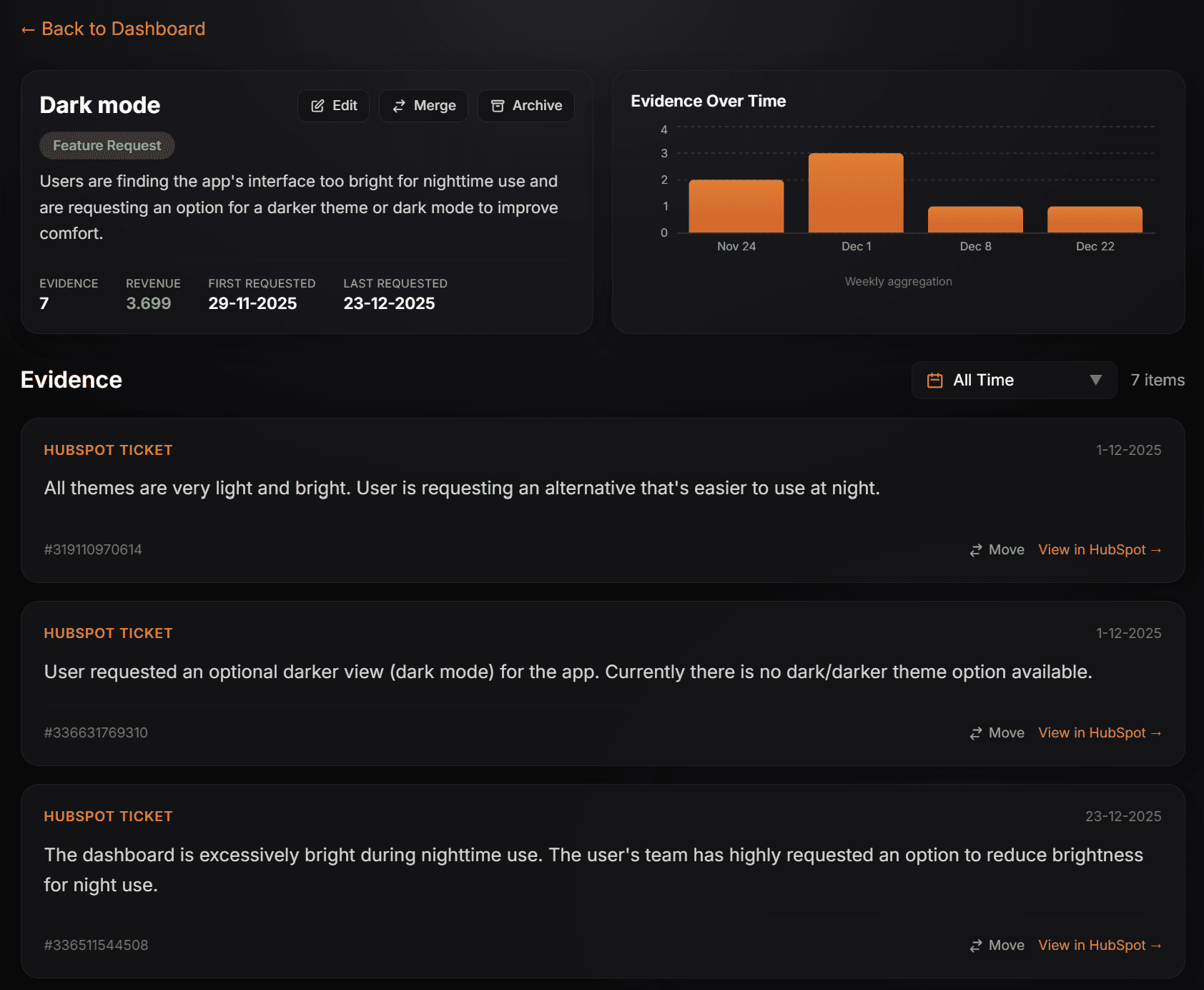Click the calendar icon in the All Time filter
Screen dimensions: 1204x990
click(x=934, y=380)
